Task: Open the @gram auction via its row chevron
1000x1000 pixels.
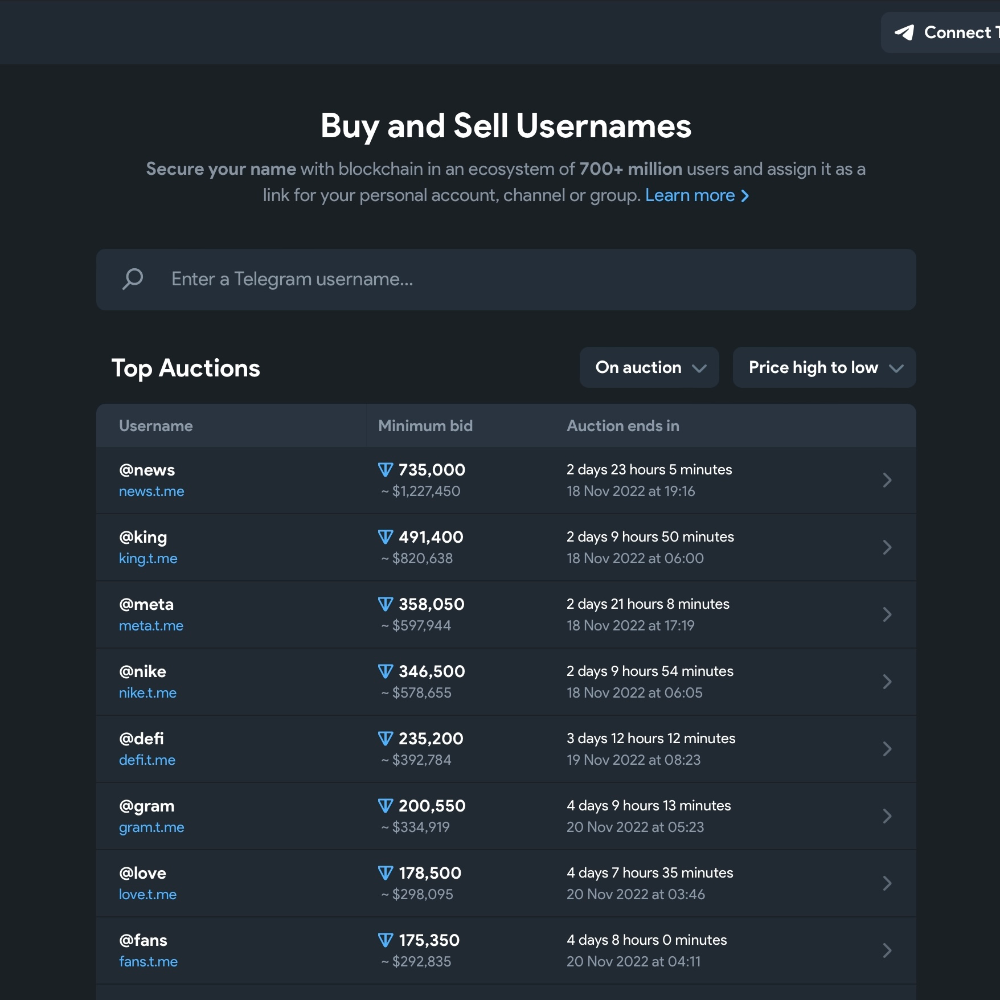Action: click(x=886, y=816)
